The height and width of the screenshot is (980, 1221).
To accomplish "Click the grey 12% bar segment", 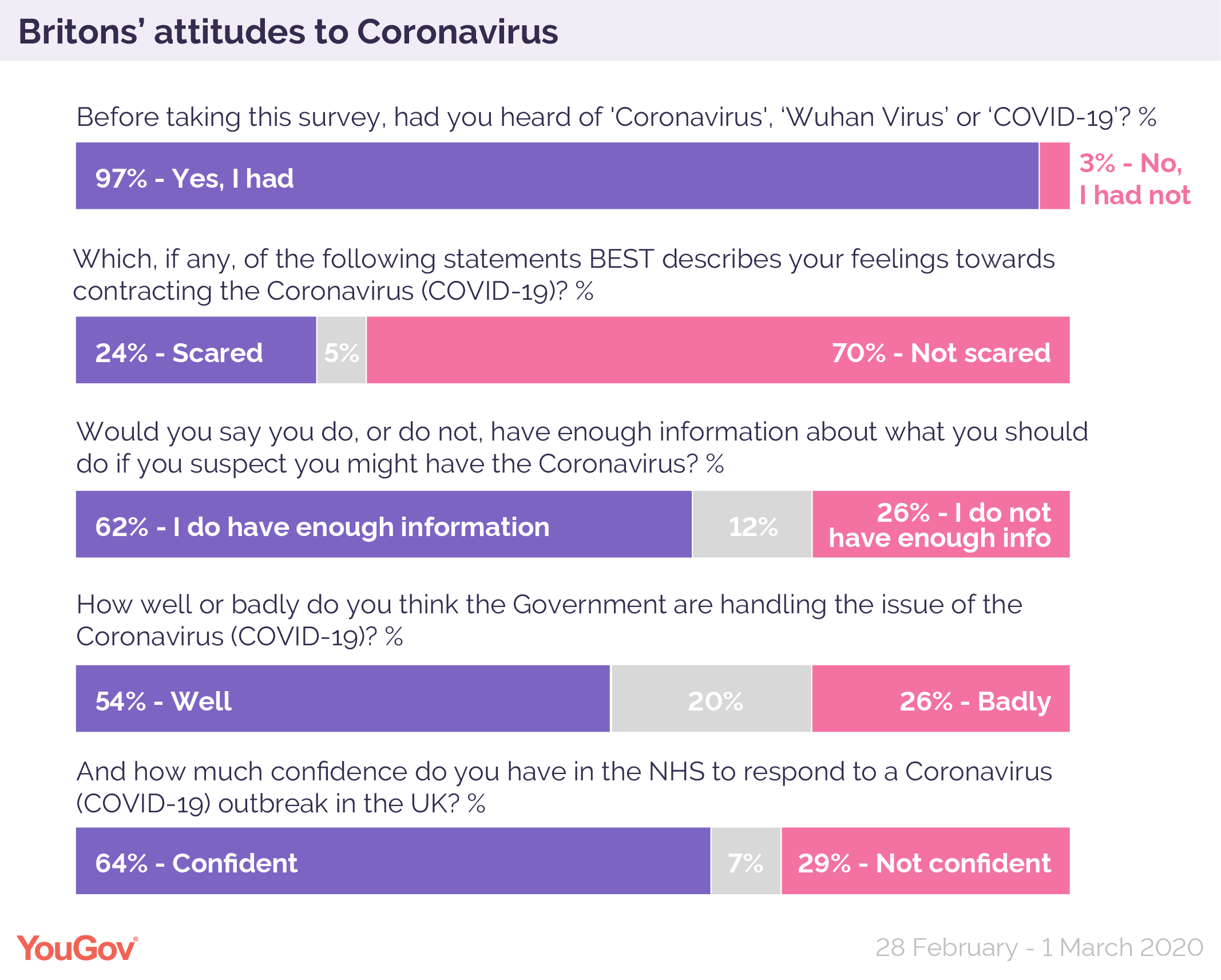I will 752,525.
